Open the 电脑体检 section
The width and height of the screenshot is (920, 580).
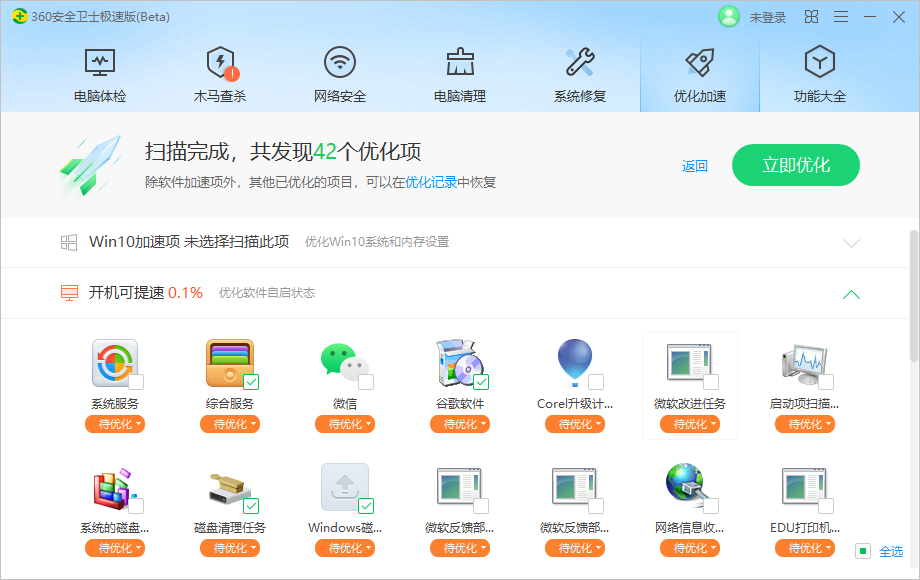(x=100, y=76)
